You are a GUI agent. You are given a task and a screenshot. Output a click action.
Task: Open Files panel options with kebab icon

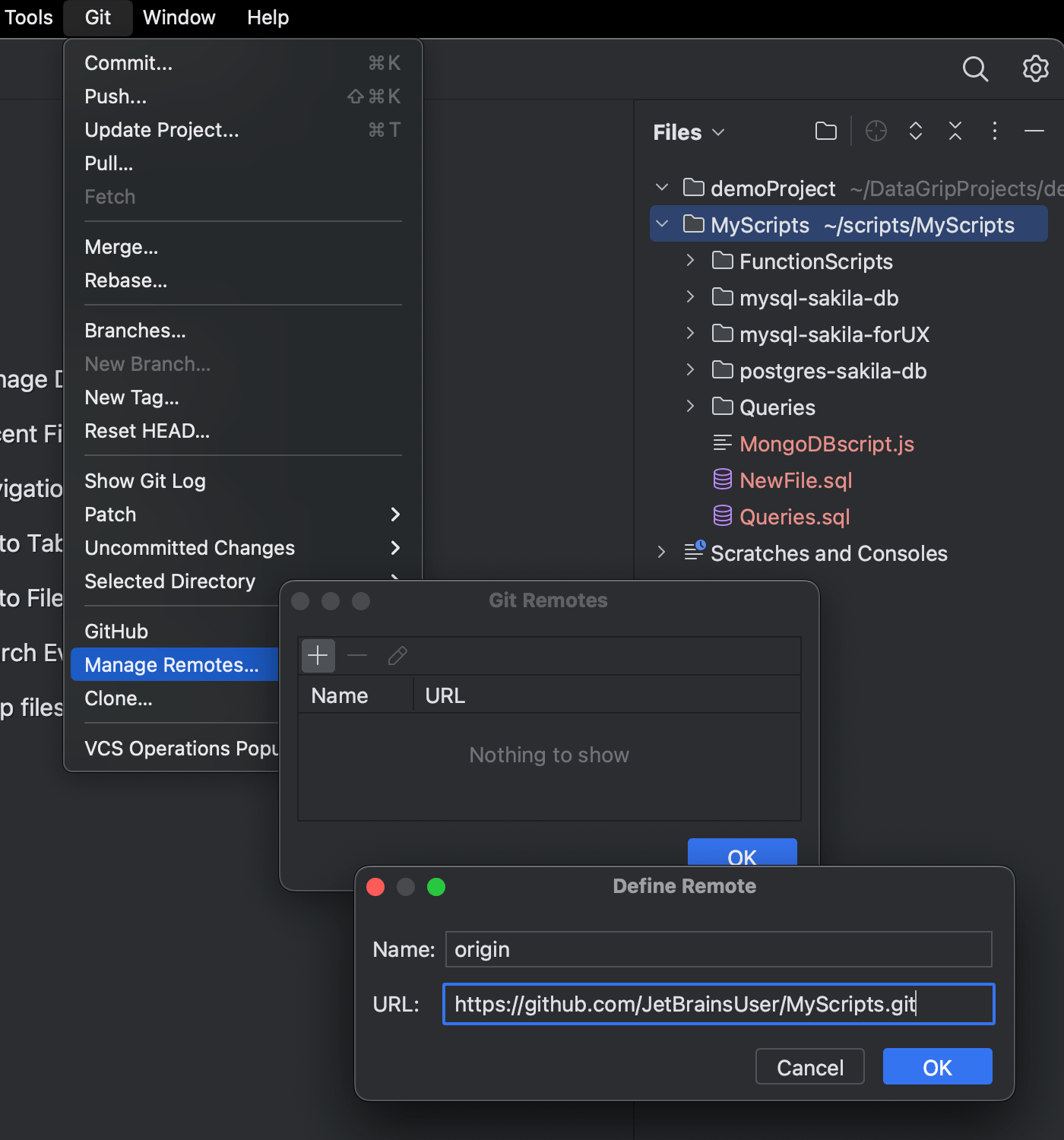pos(994,131)
